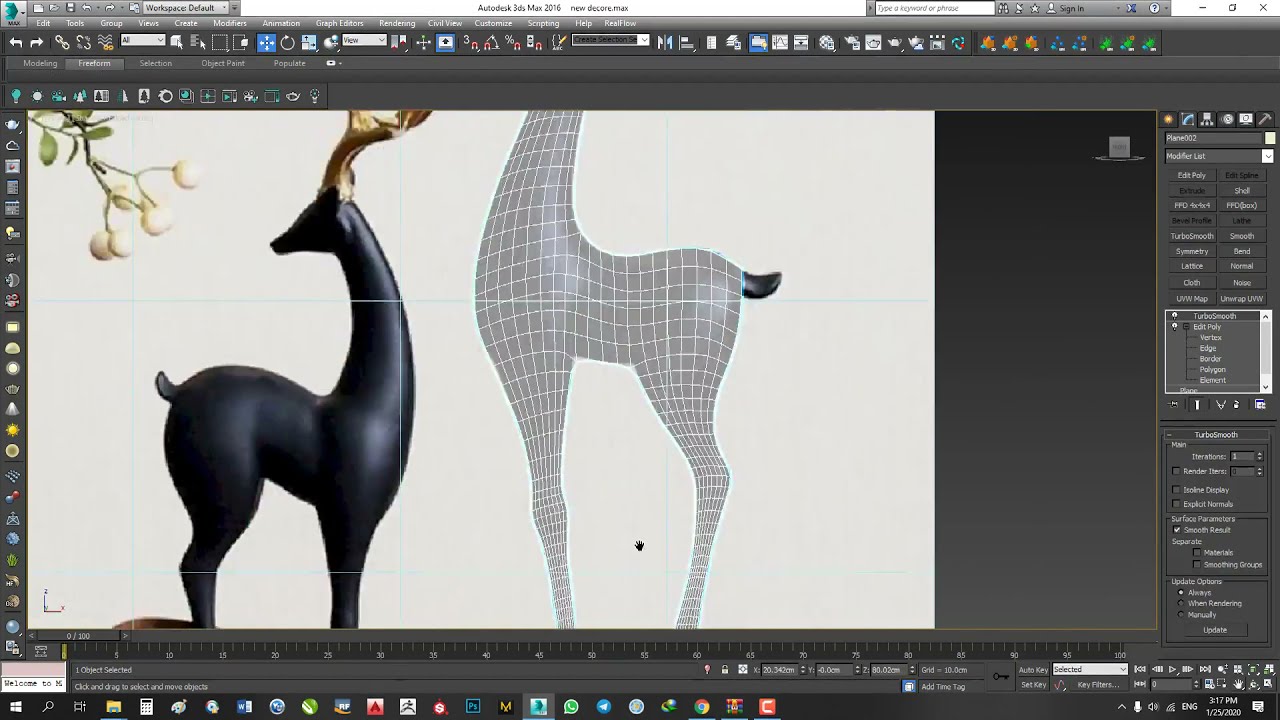1280x720 pixels.
Task: Select the Select and Rotate tool
Action: click(x=288, y=42)
